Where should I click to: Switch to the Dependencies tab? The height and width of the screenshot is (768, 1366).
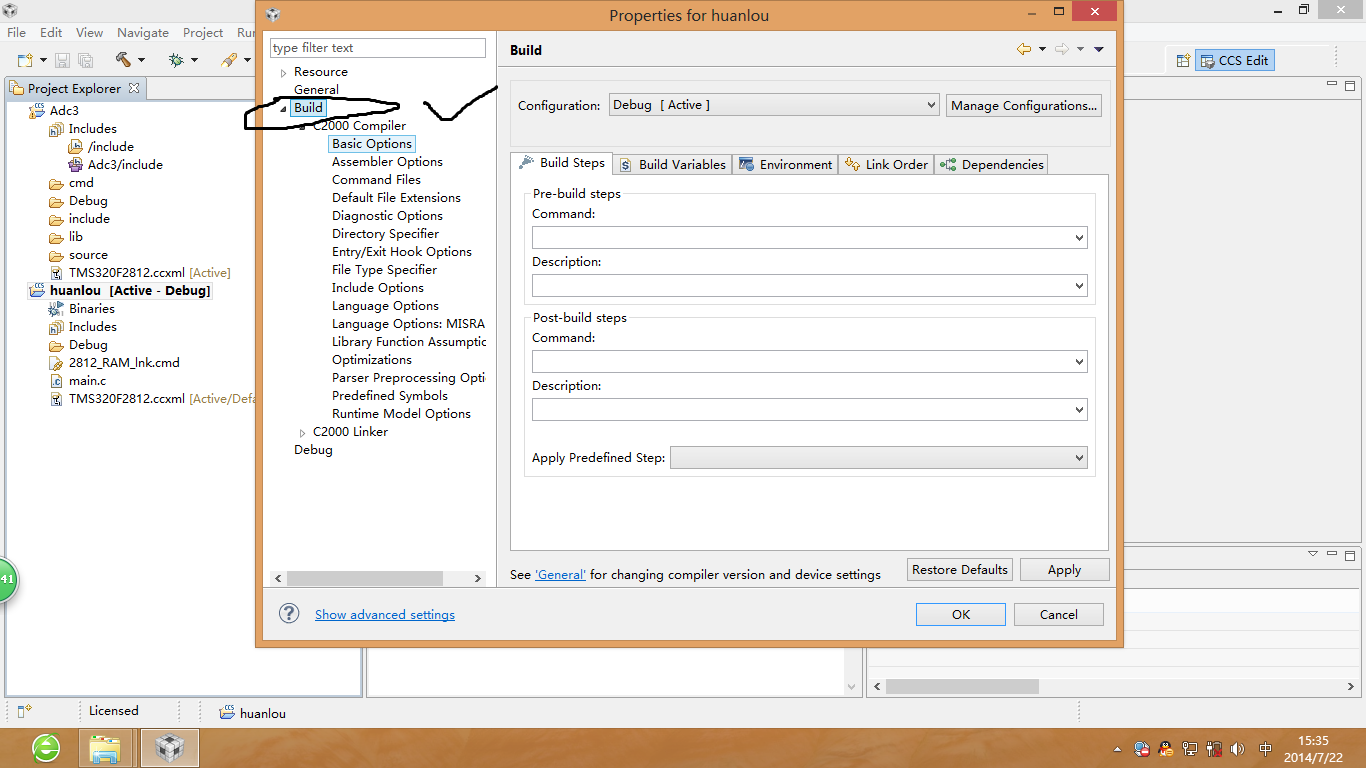pyautogui.click(x=992, y=165)
